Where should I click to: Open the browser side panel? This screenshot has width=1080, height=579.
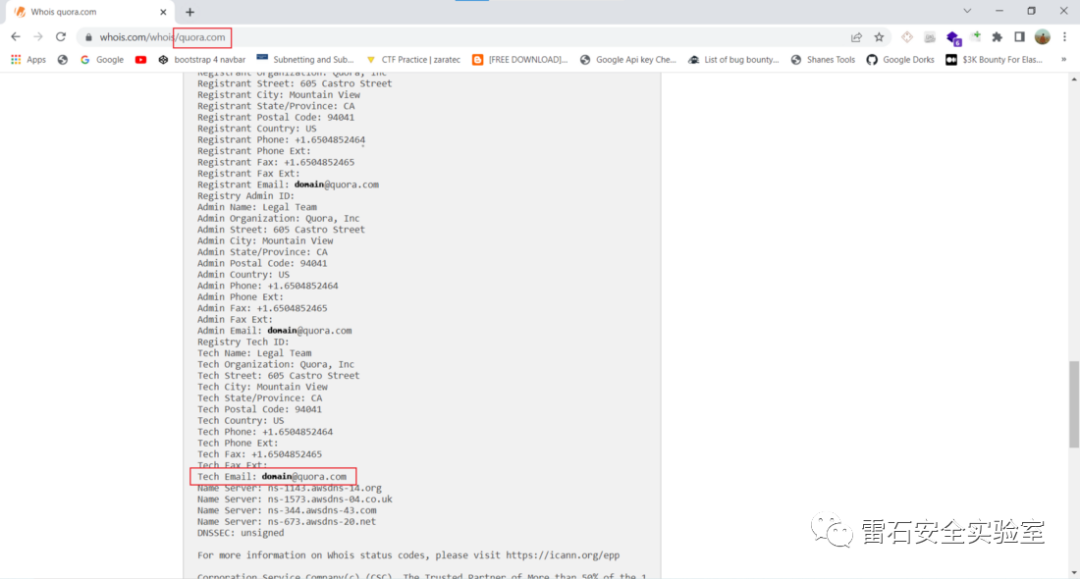(1019, 37)
